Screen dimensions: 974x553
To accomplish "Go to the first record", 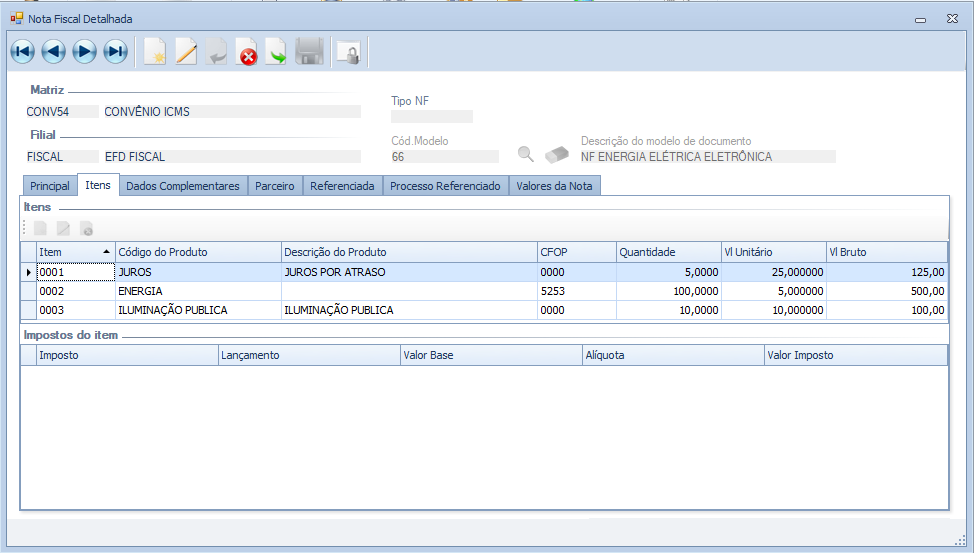I will point(23,52).
